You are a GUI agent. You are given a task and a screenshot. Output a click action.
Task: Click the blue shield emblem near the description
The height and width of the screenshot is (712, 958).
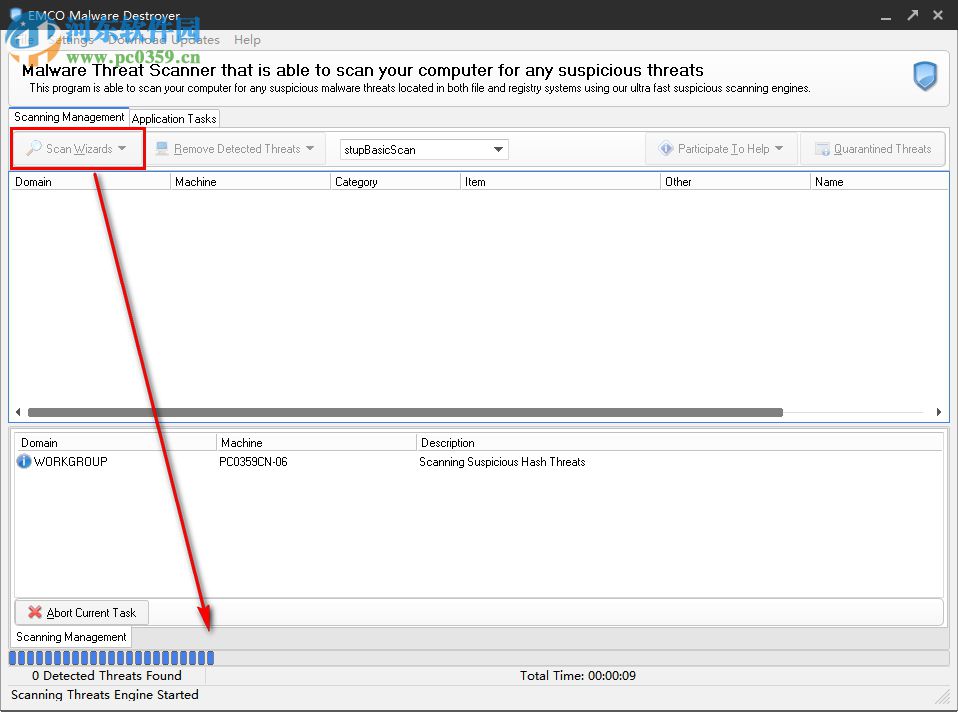(x=923, y=77)
